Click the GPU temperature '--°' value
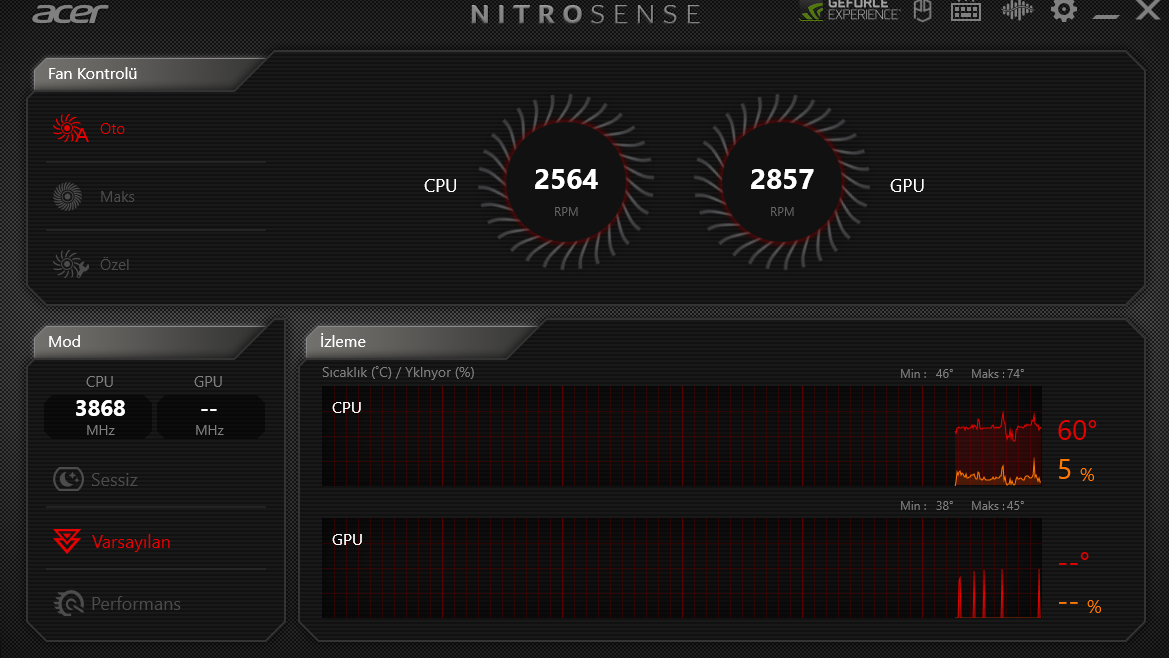 pos(1074,560)
